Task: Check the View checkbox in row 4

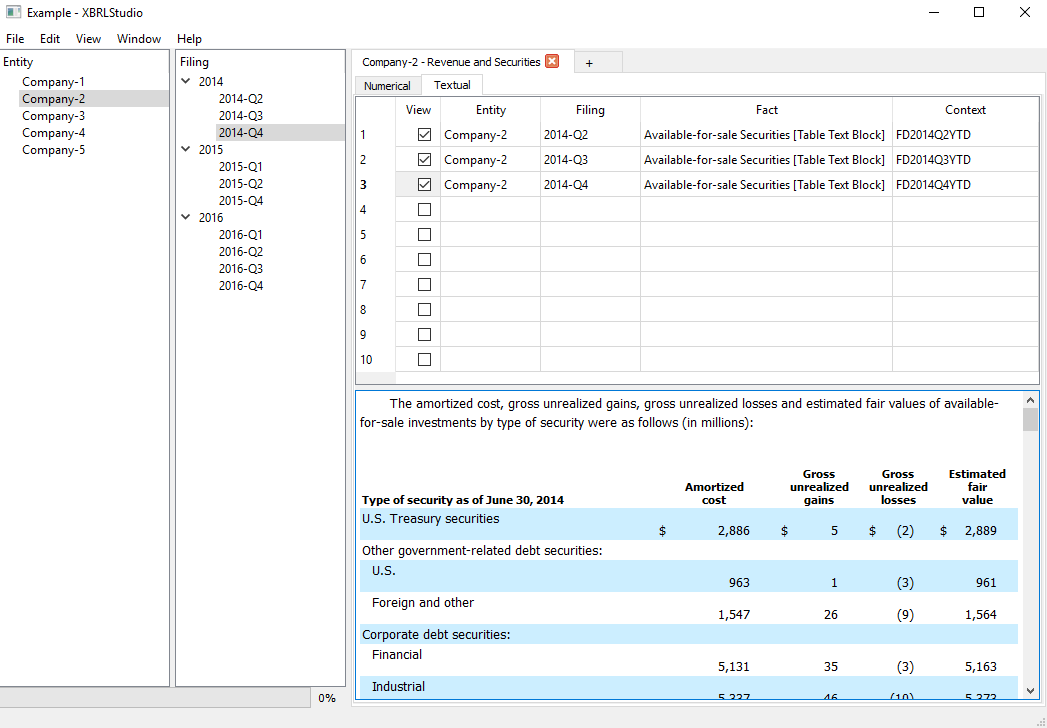Action: (424, 210)
